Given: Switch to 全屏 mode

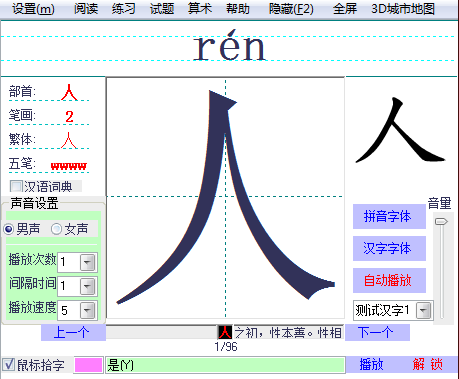Looking at the screenshot, I should 345,9.
